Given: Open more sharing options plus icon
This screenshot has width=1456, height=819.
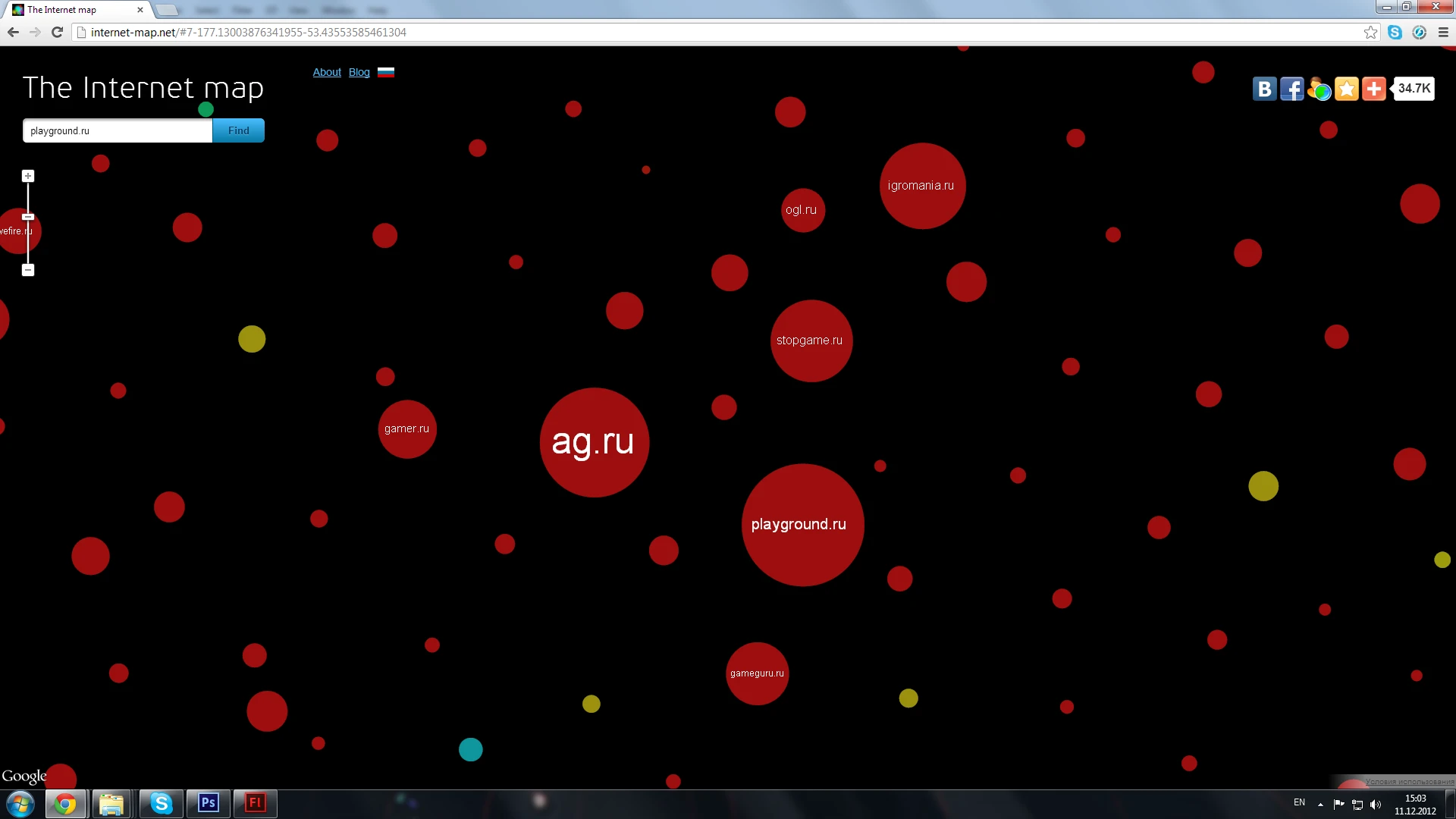Looking at the screenshot, I should (x=1373, y=89).
